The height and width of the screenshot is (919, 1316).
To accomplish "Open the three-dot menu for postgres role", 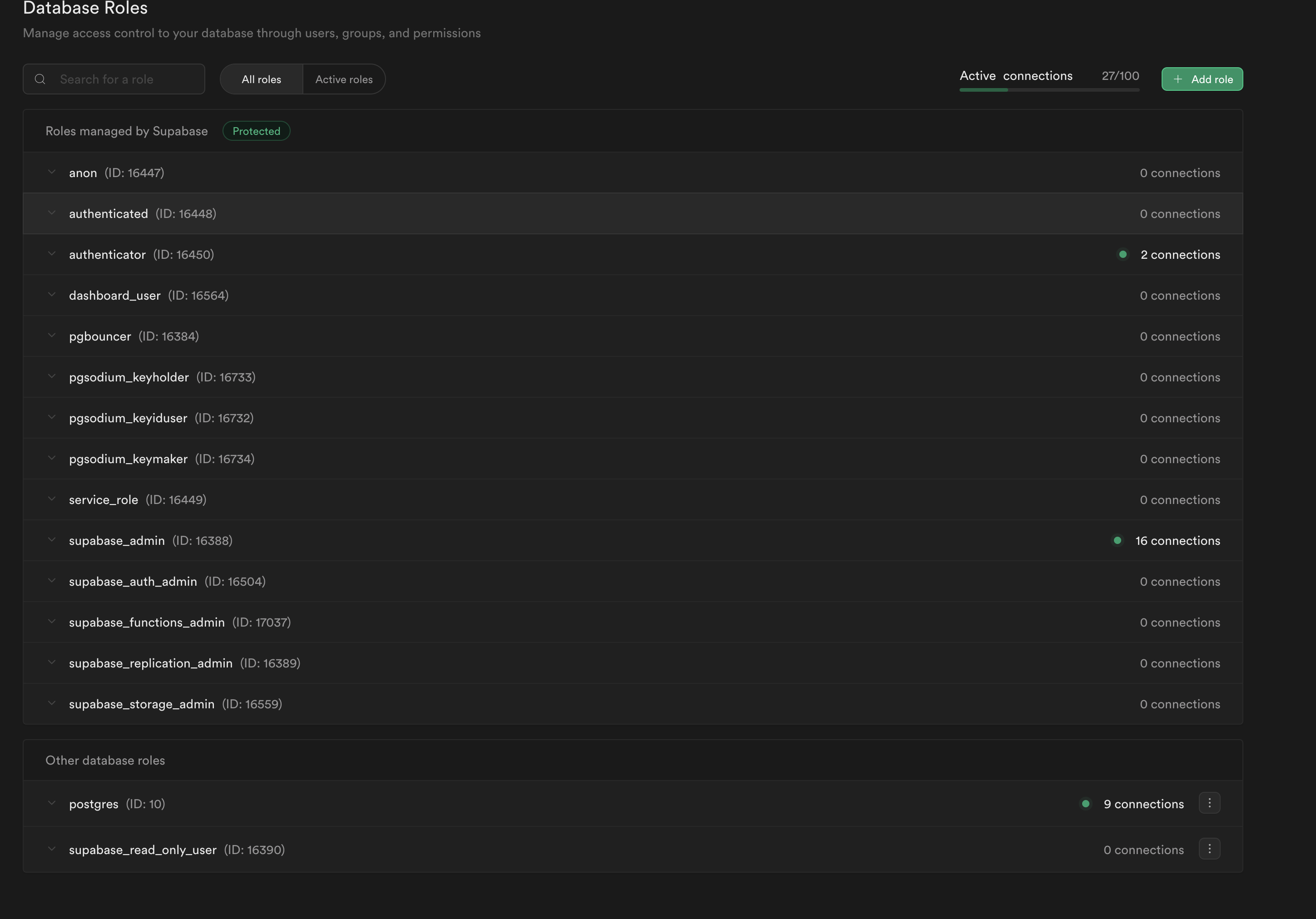I will point(1209,803).
